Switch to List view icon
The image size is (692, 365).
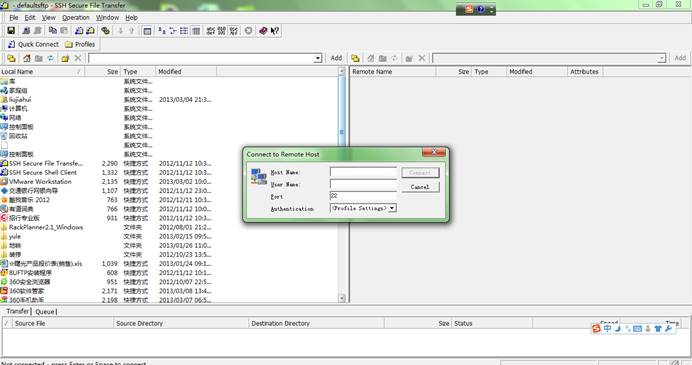(x=184, y=30)
